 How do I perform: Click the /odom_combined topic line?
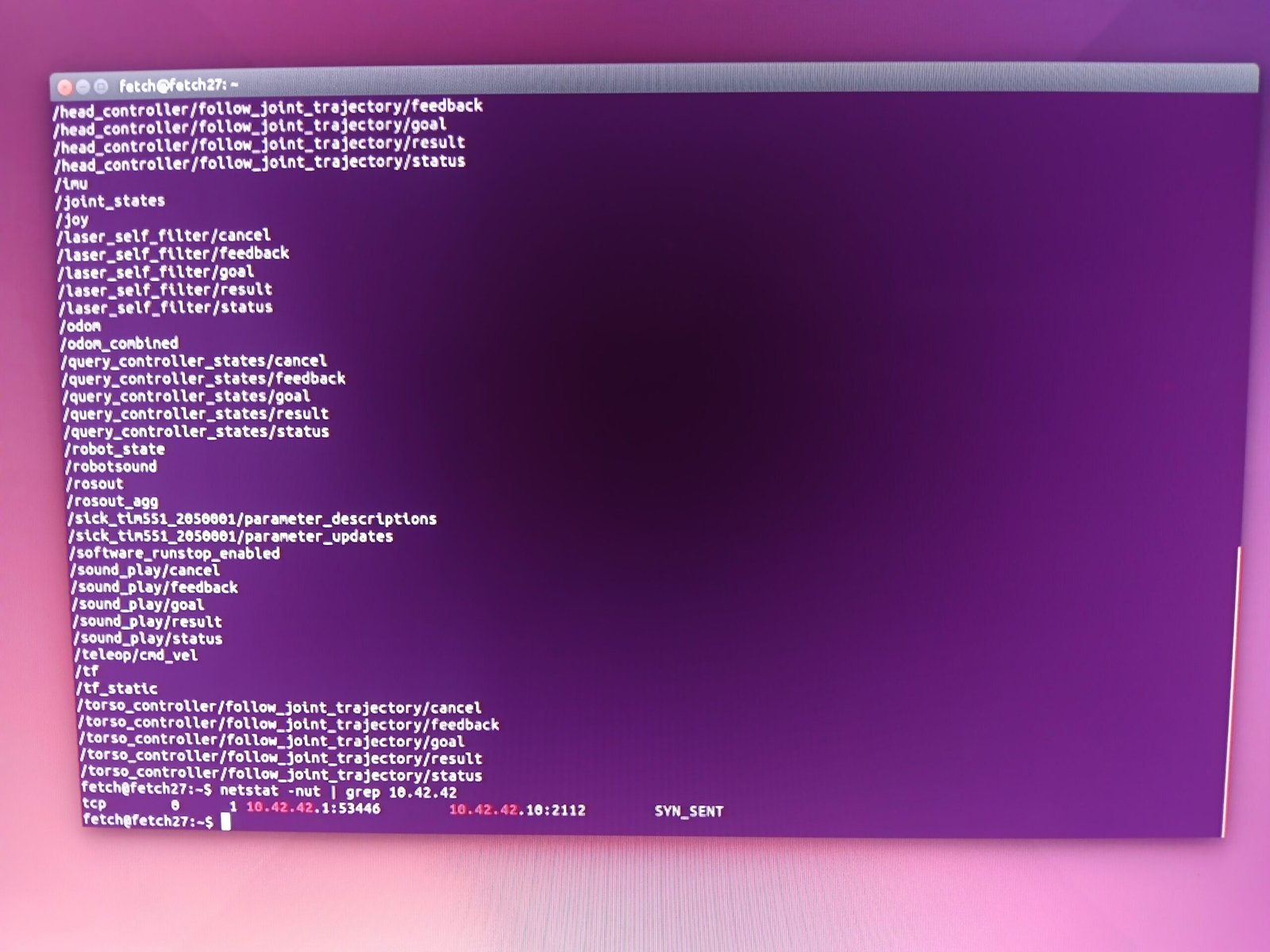[x=120, y=344]
